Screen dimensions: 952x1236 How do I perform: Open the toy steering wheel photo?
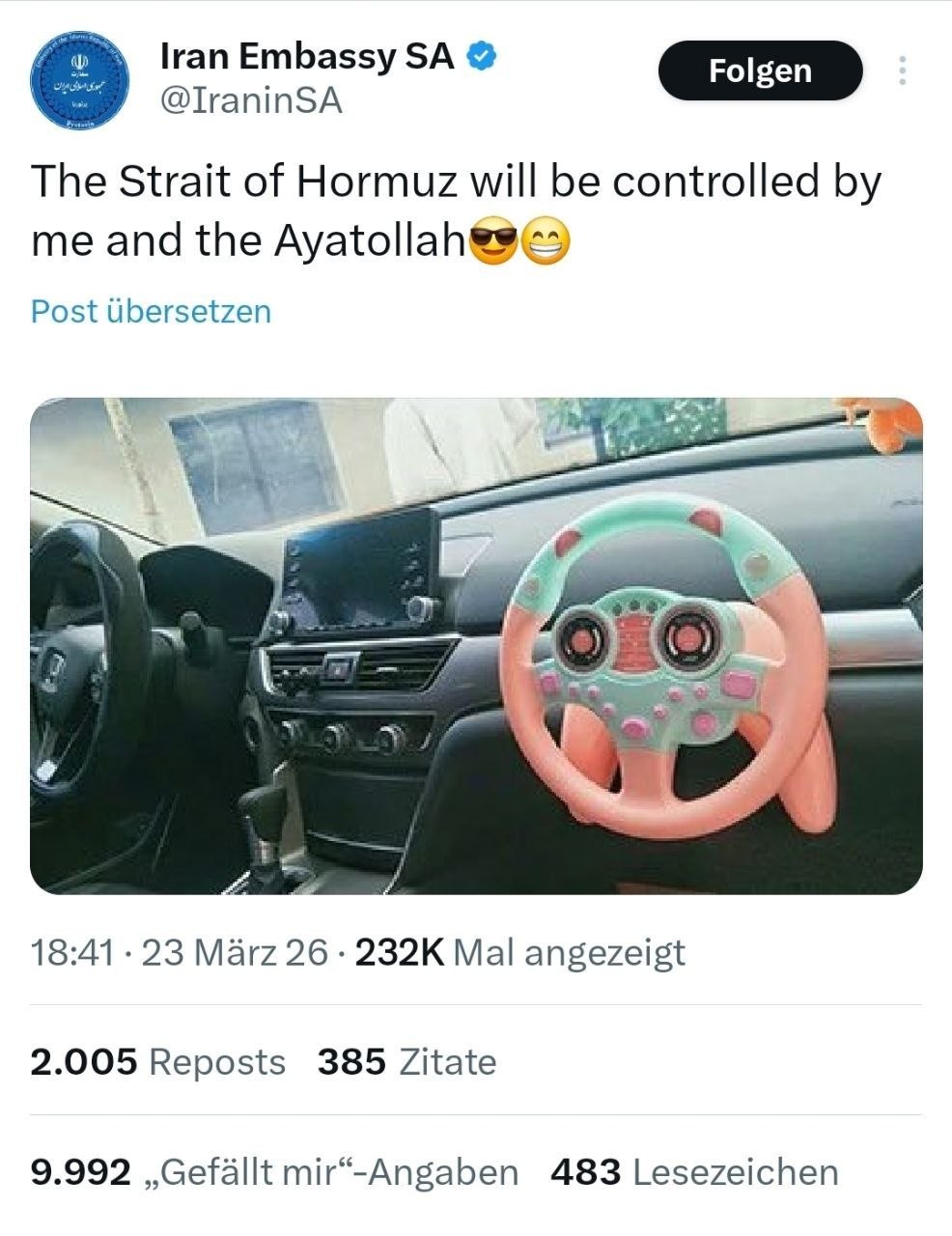point(476,646)
